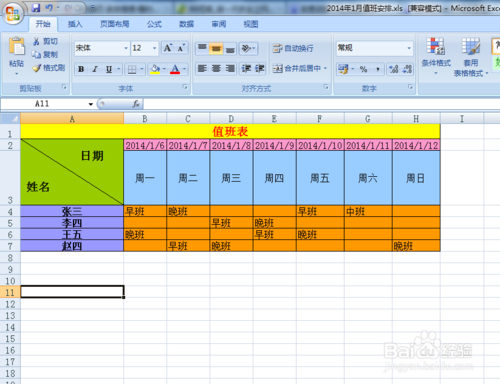Click the Select All corner button
The image size is (500, 384).
10,118
